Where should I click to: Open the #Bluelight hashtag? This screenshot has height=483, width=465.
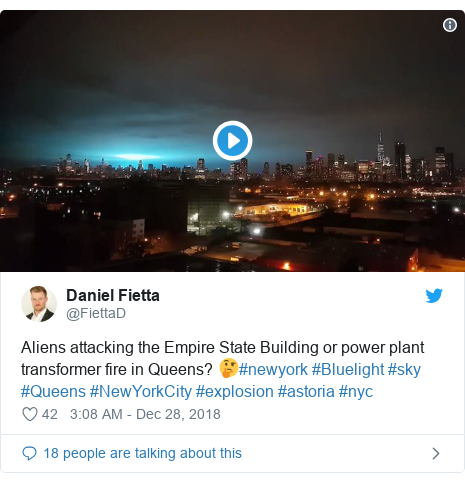pyautogui.click(x=348, y=369)
